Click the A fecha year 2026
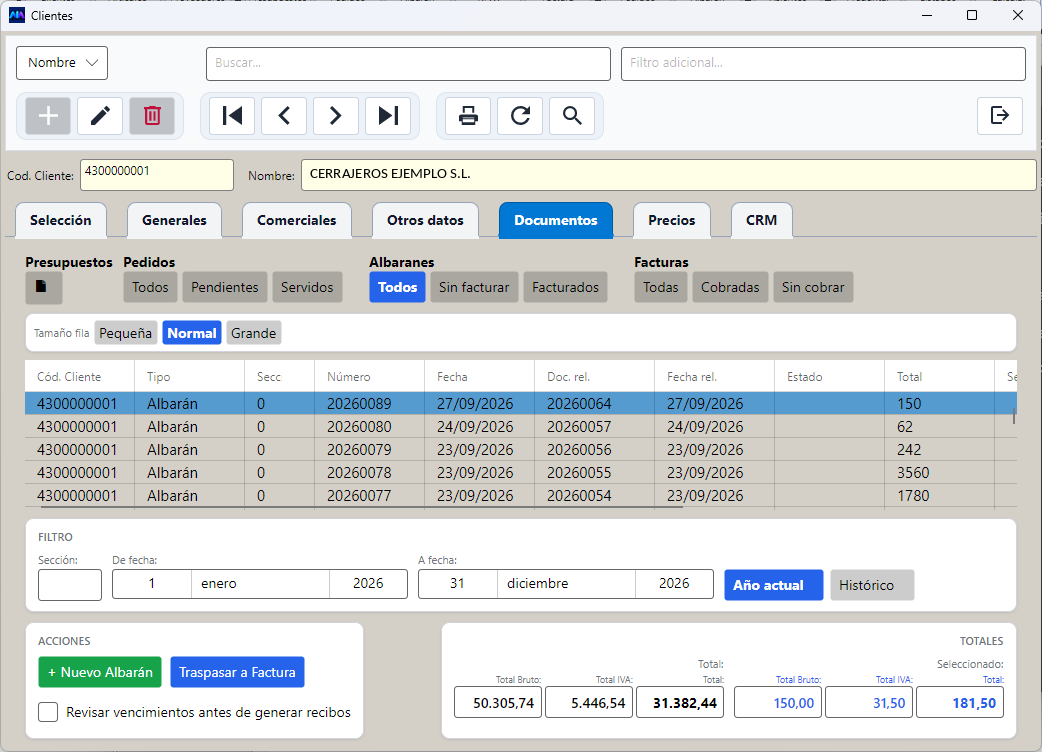The width and height of the screenshot is (1042, 752). (674, 584)
